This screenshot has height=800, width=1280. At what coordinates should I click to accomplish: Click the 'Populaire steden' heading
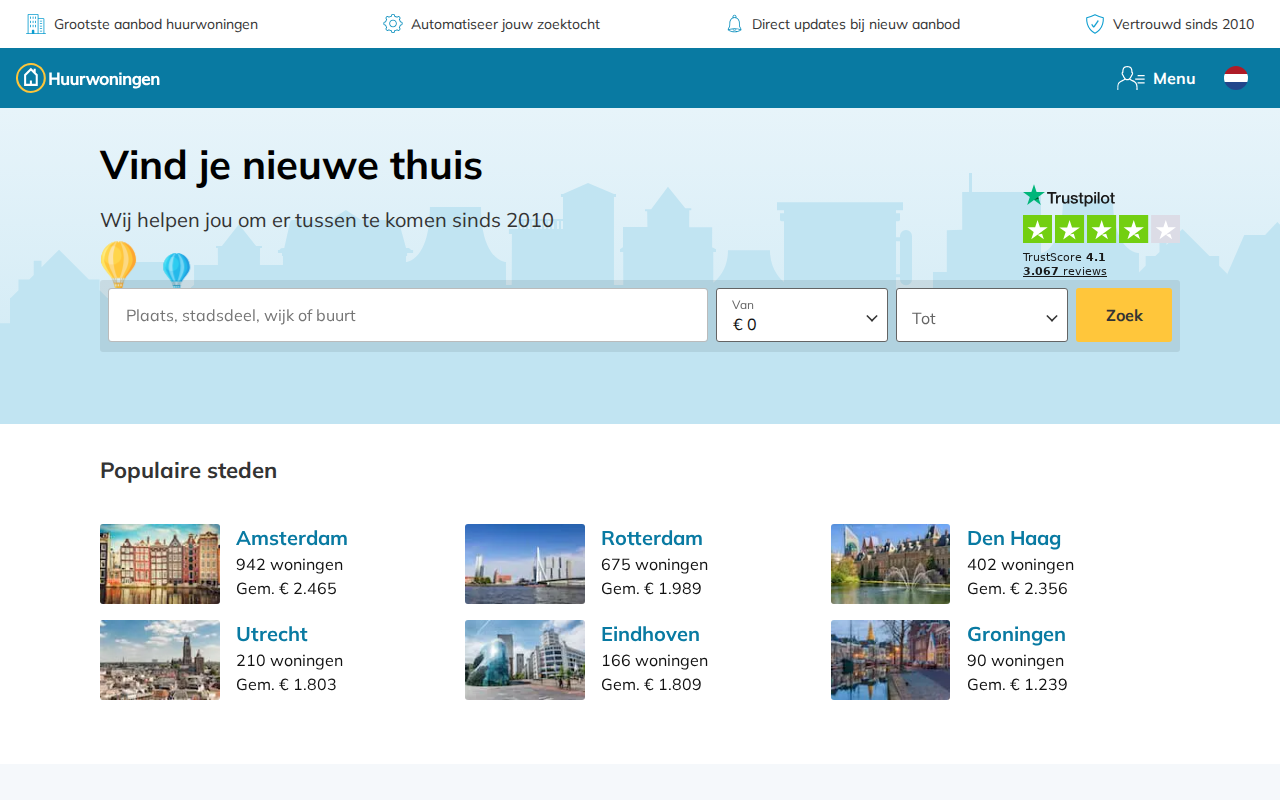coord(188,470)
